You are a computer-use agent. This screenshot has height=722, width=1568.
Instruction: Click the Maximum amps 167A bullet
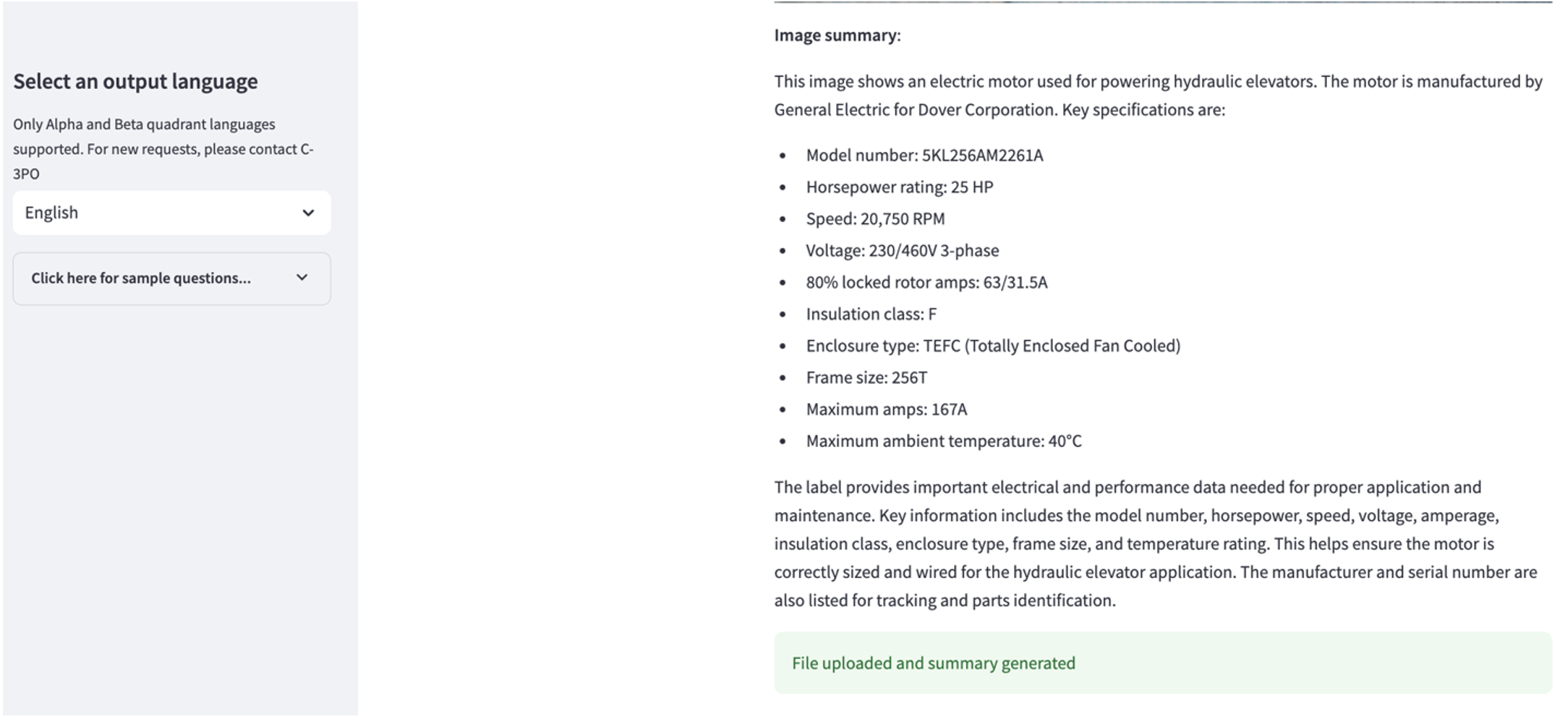886,410
